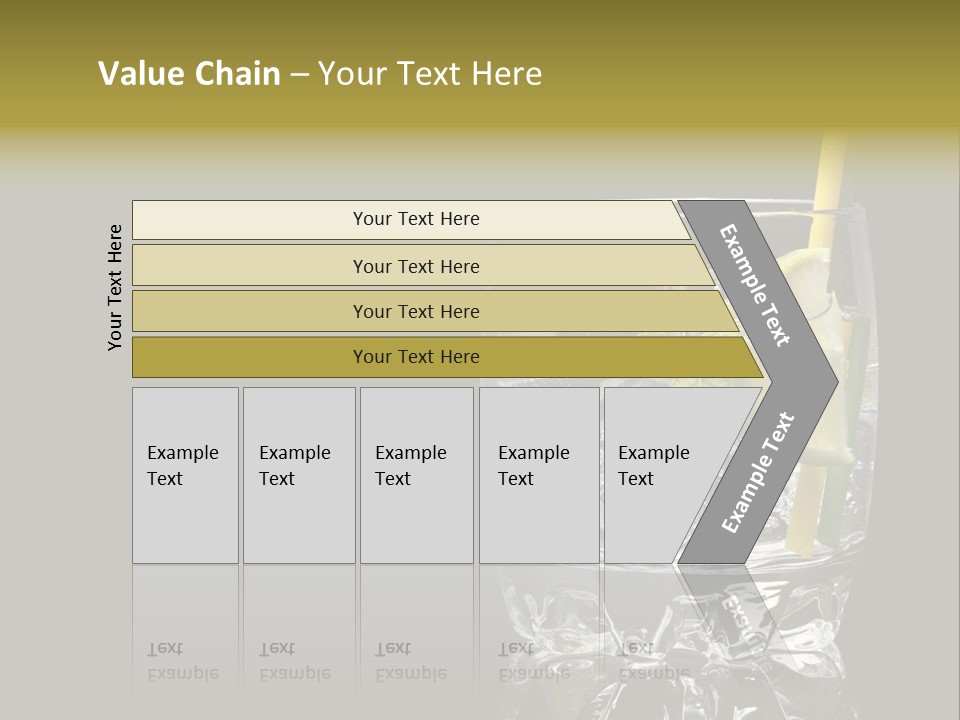Select the upper arrow's slanted "Example Text" label

(755, 285)
